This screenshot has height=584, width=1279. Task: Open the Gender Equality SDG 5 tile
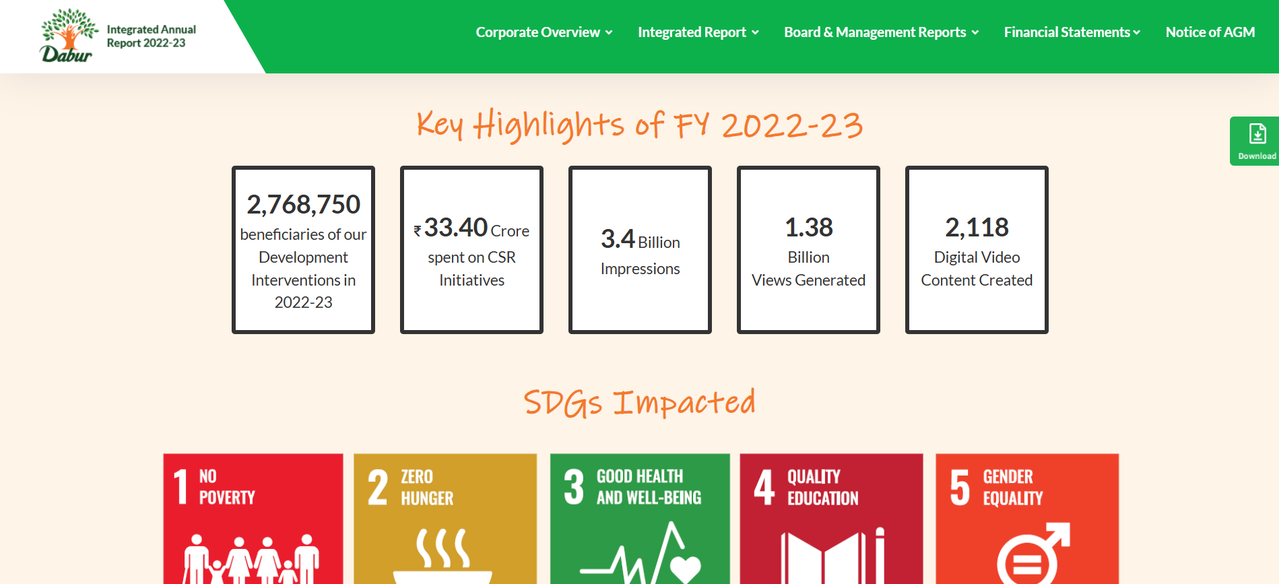[x=1027, y=519]
